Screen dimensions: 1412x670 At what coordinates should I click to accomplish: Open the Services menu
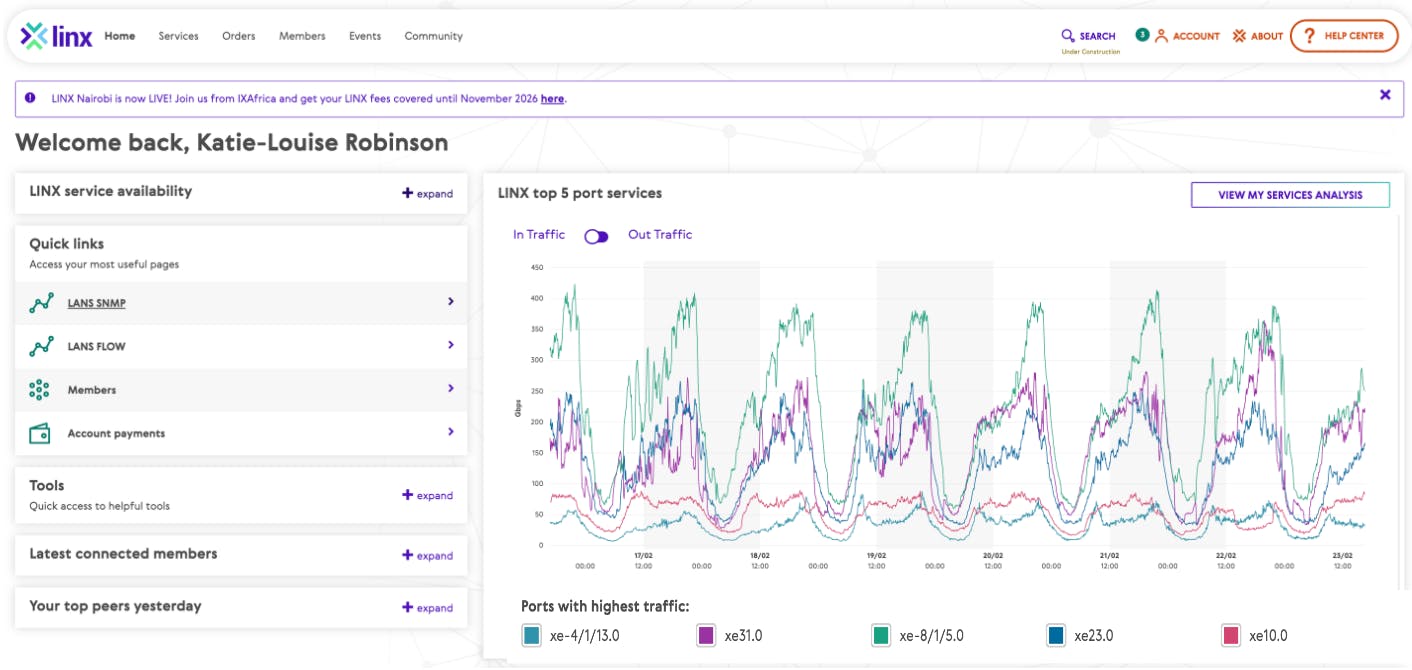(x=179, y=36)
